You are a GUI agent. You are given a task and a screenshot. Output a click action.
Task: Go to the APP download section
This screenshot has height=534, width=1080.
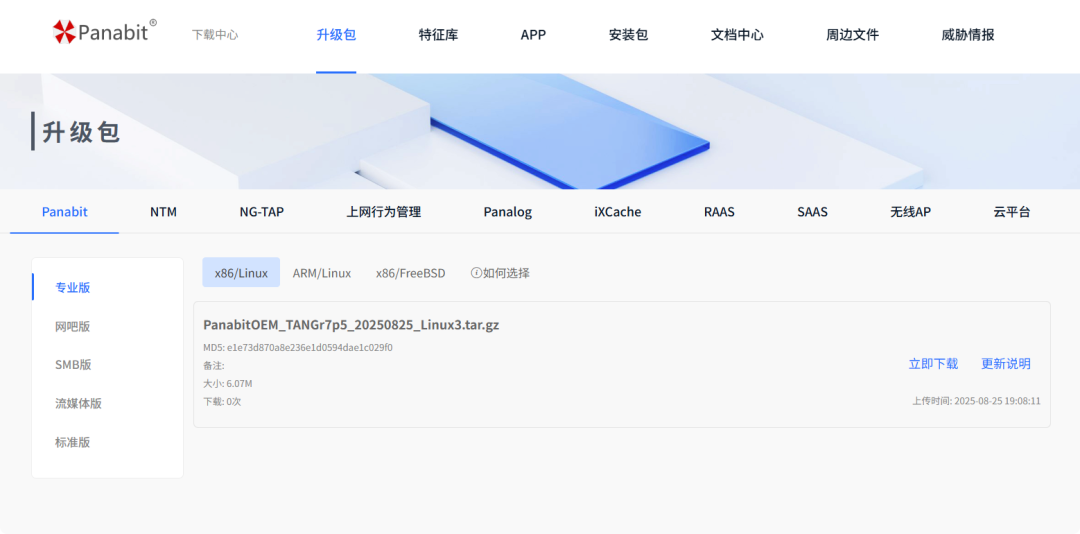pos(533,35)
